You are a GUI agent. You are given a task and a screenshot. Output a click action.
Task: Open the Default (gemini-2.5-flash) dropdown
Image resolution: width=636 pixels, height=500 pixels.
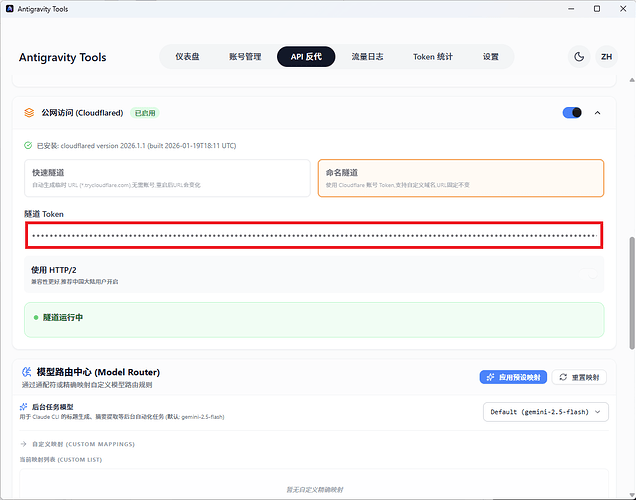point(546,412)
